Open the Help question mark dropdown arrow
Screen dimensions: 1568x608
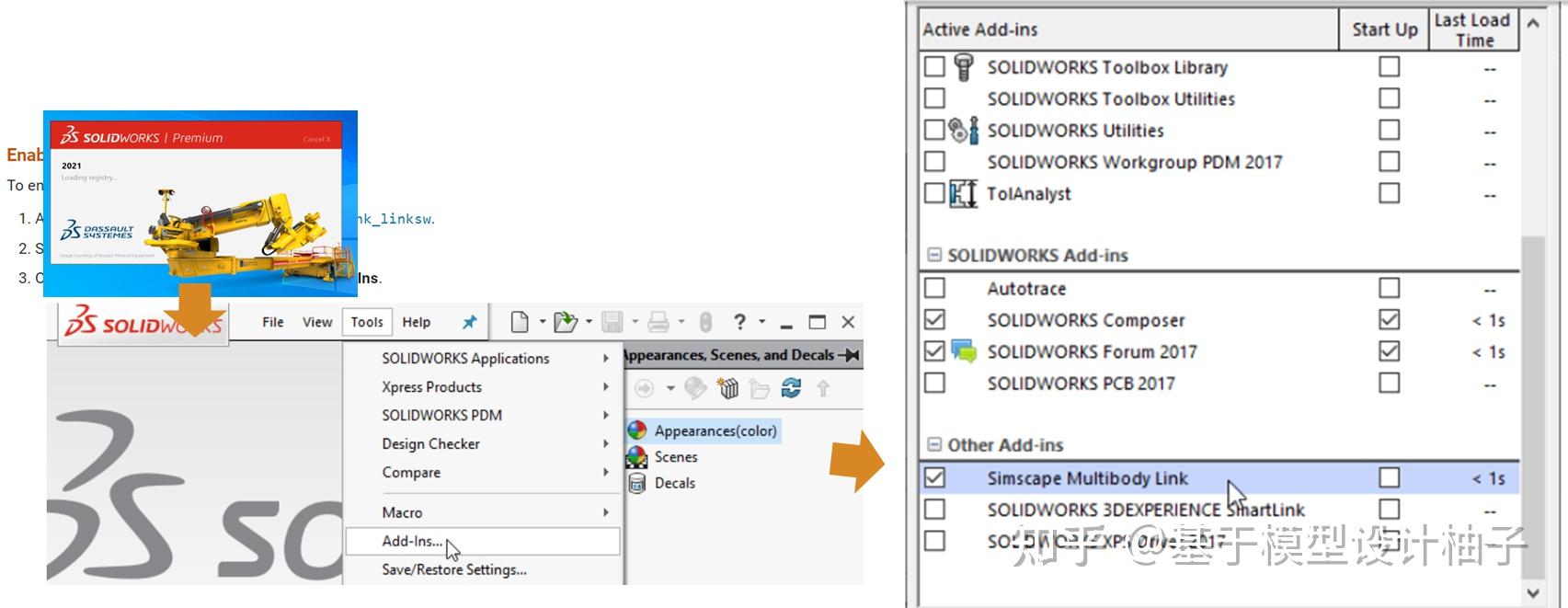pos(761,322)
